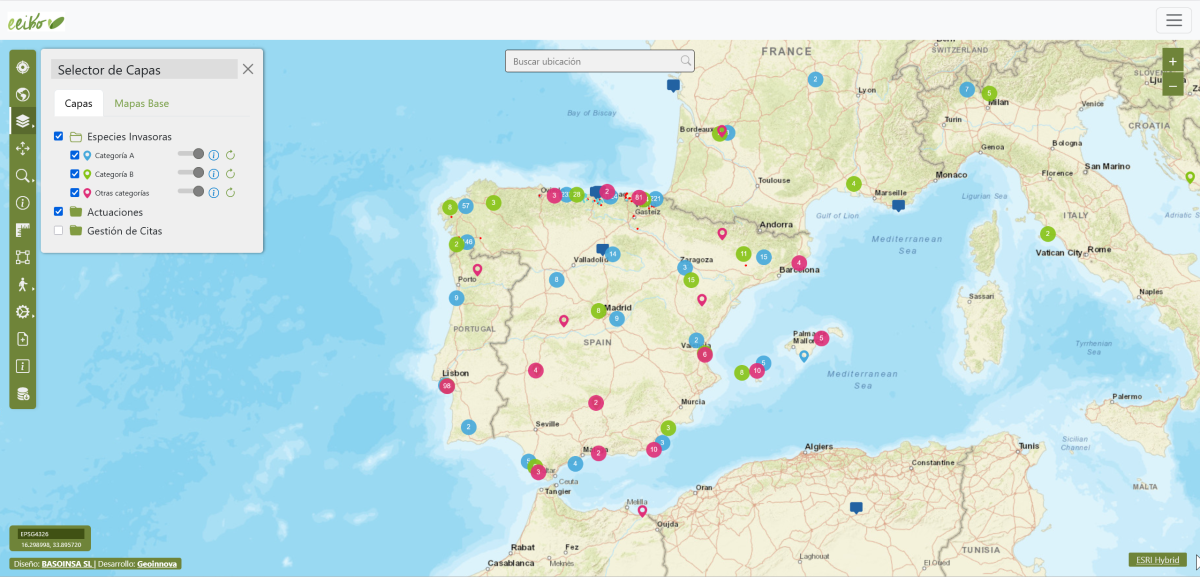Image resolution: width=1200 pixels, height=577 pixels.
Task: Open the hamburger menu at top right
Action: click(x=1173, y=20)
